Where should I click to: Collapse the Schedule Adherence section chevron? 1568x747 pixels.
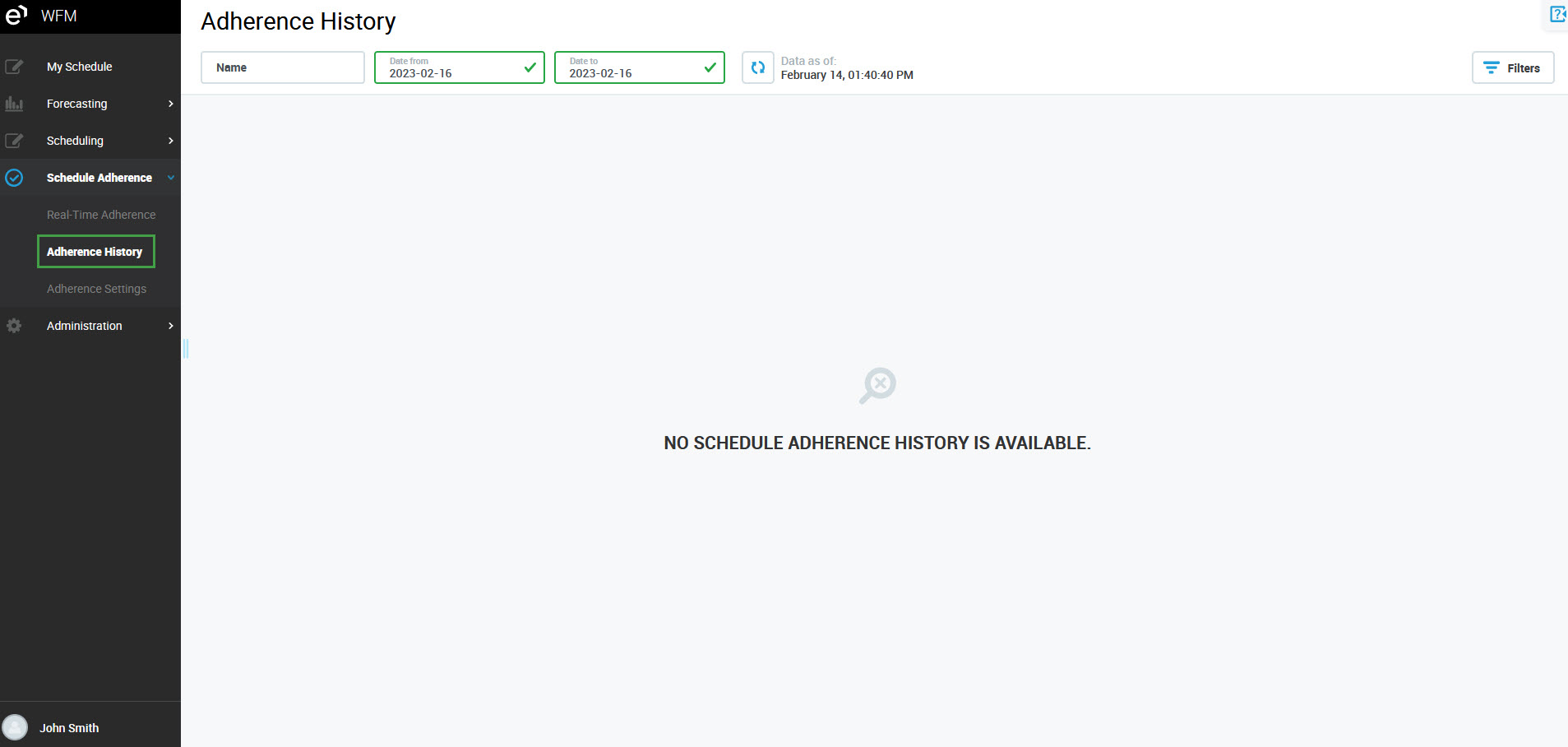pyautogui.click(x=170, y=178)
